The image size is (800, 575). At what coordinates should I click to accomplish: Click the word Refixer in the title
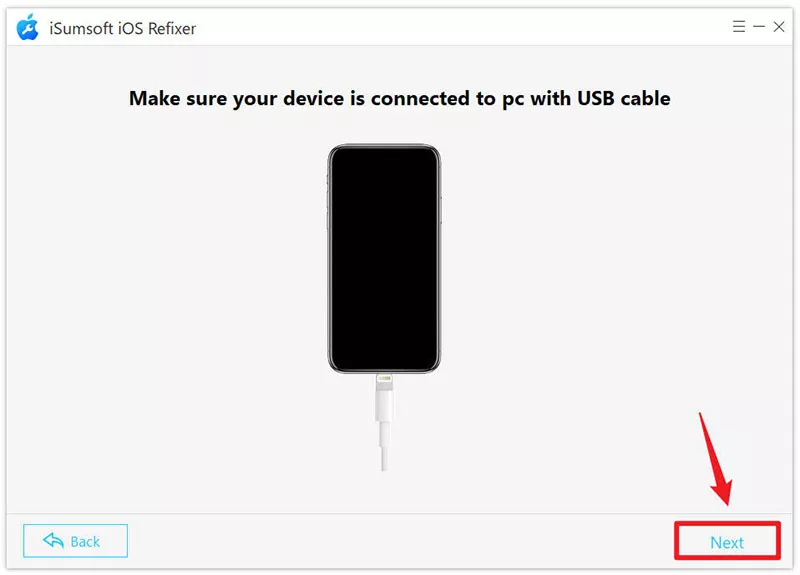pos(172,29)
